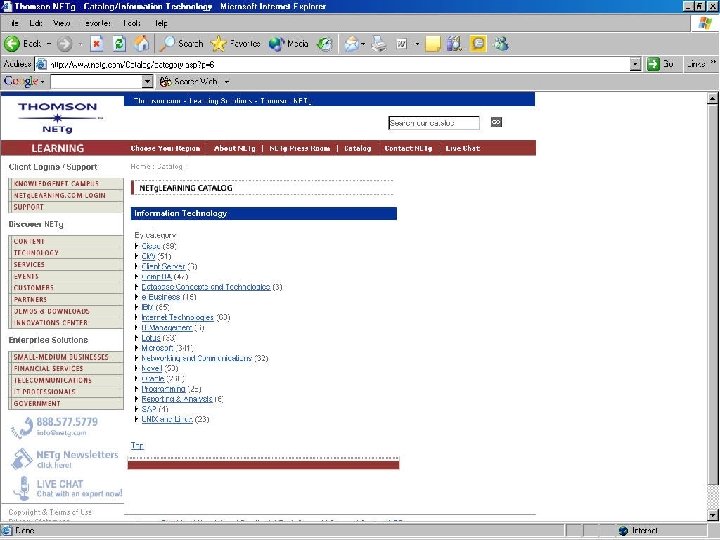
Task: Open the Google search box dropdown
Action: click(x=147, y=82)
